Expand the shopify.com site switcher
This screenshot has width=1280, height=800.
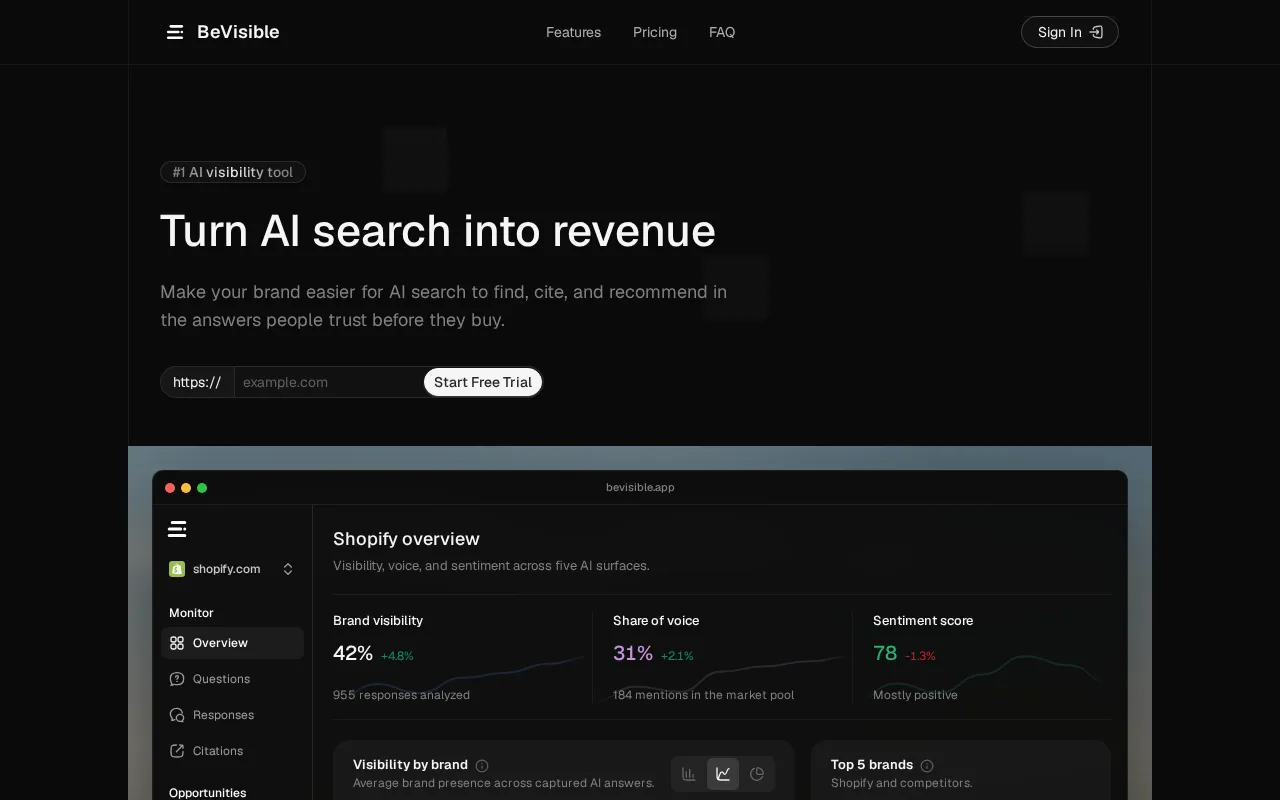pos(232,569)
